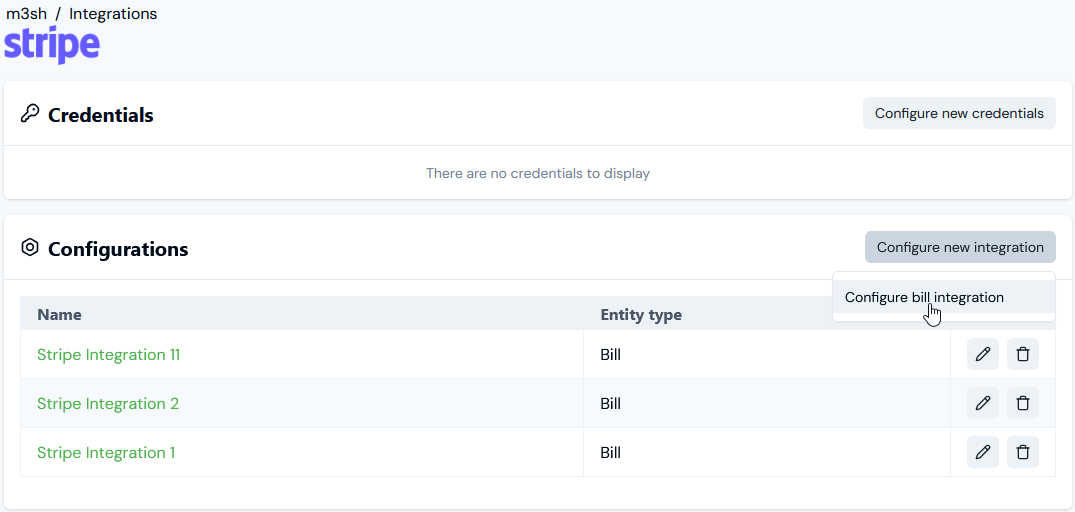
Task: Click Bill cell for Stripe Integration 11
Action: point(766,354)
